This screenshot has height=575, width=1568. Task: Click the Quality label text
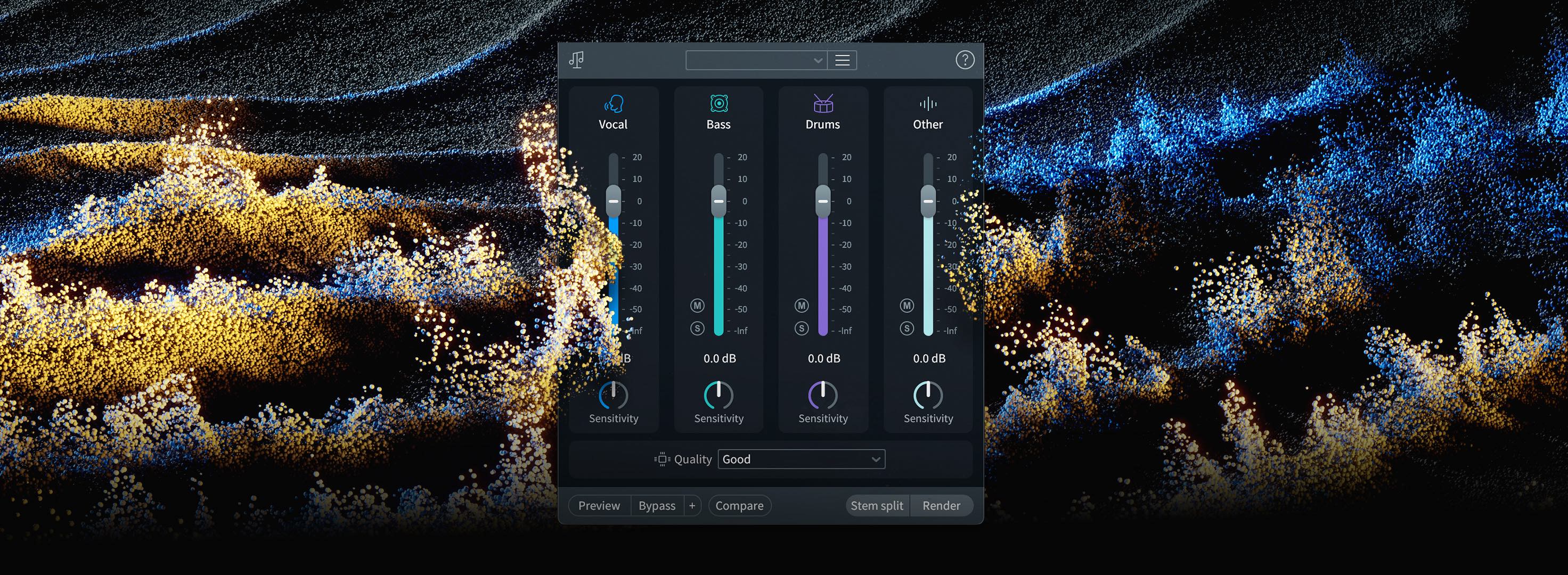click(693, 459)
